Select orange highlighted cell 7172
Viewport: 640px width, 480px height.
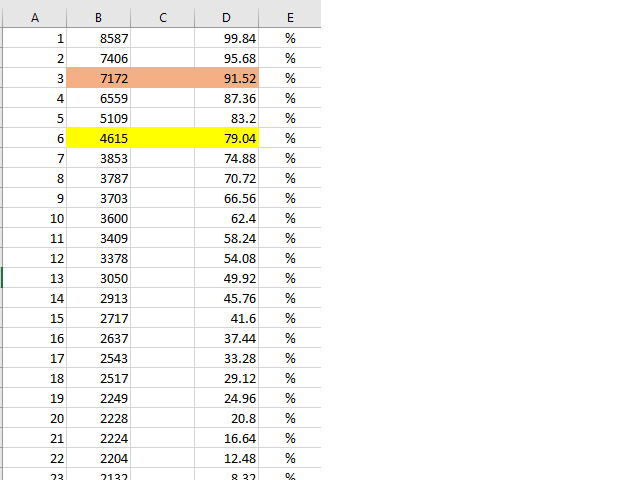[x=98, y=78]
